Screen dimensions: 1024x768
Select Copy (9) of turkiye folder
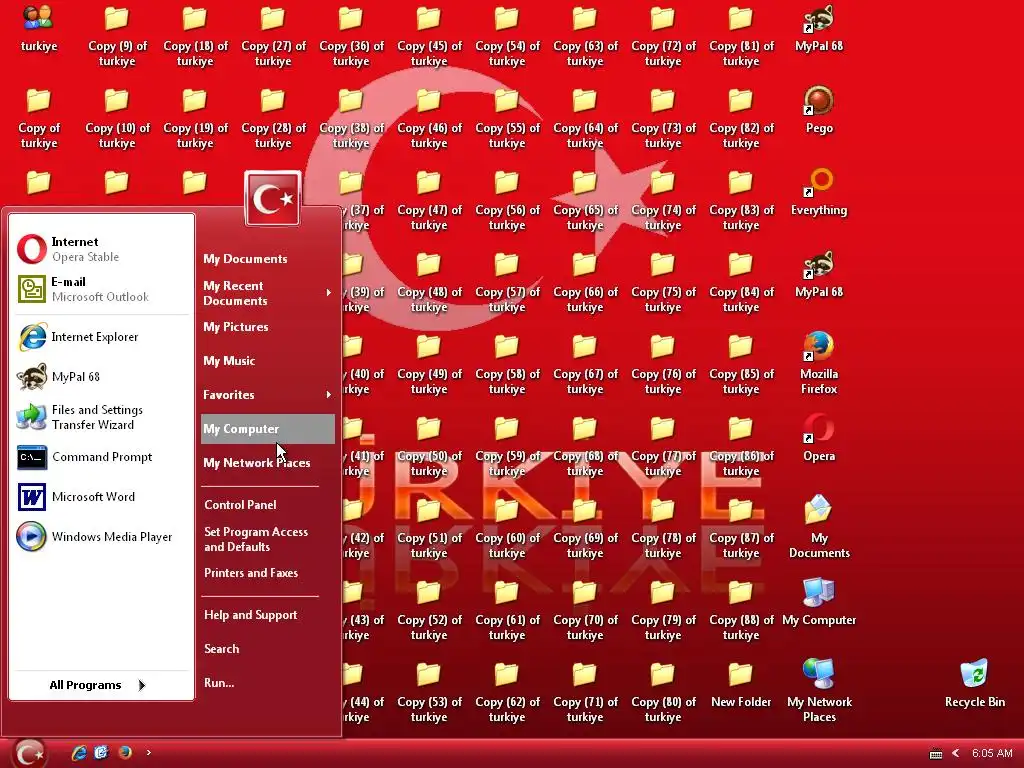coord(117,36)
